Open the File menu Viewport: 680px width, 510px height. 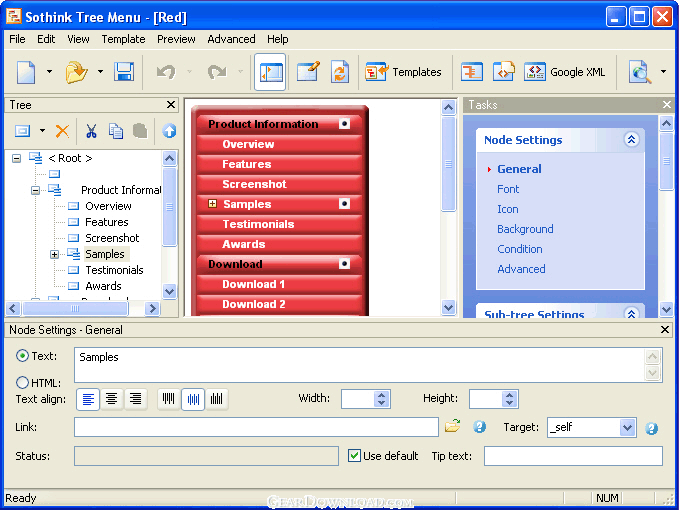tap(17, 39)
